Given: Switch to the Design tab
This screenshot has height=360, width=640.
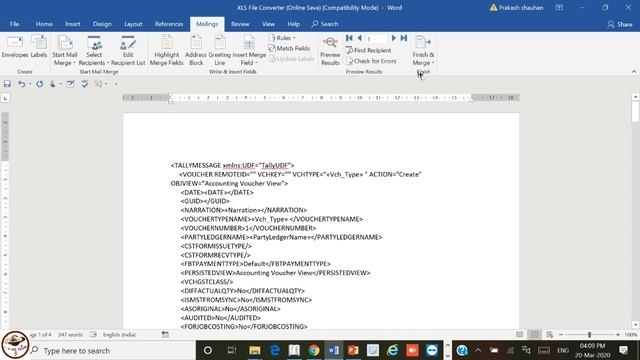Looking at the screenshot, I should pyautogui.click(x=102, y=24).
